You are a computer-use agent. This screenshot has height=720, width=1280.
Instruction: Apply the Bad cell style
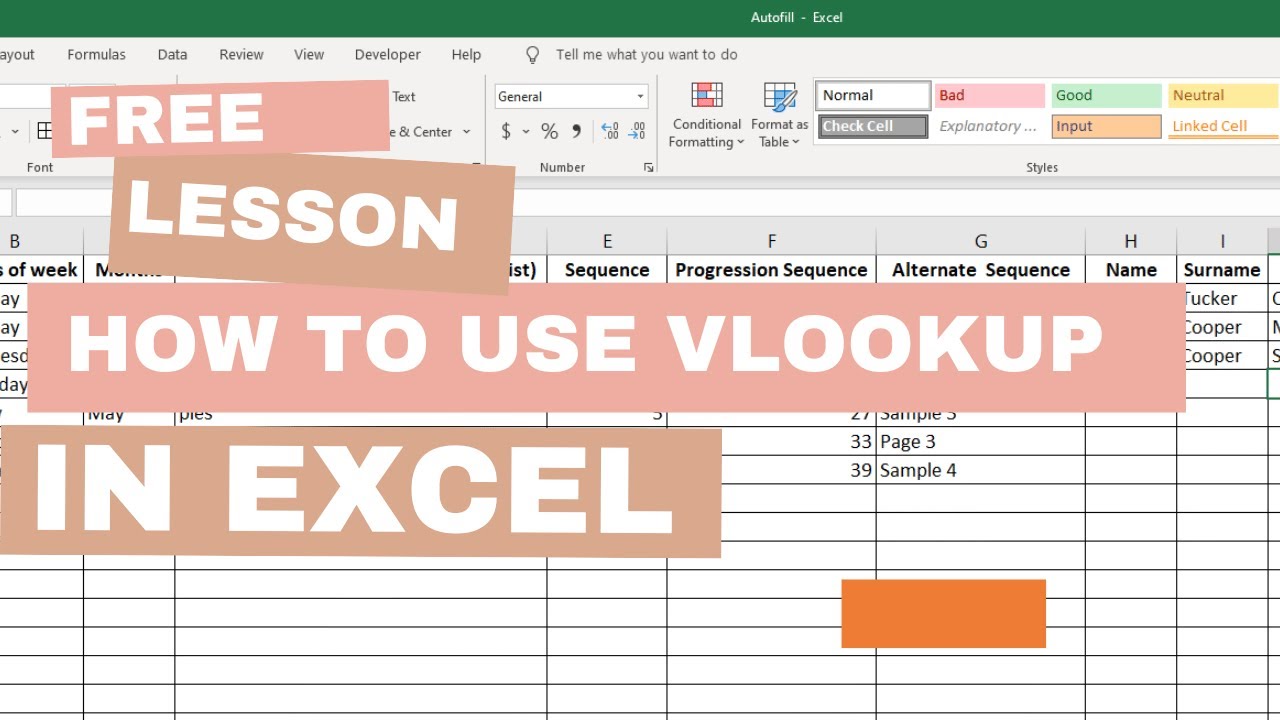click(990, 96)
